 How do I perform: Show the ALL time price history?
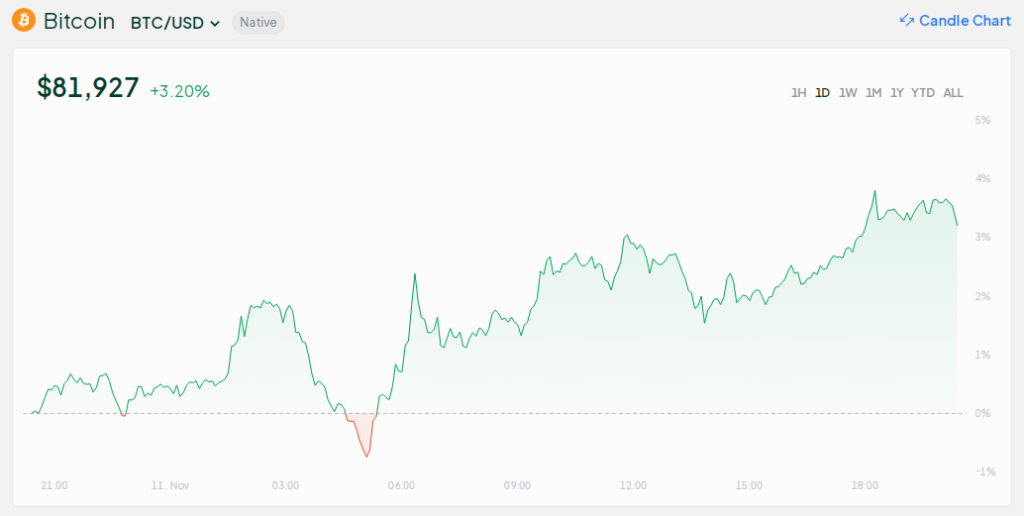coord(953,93)
